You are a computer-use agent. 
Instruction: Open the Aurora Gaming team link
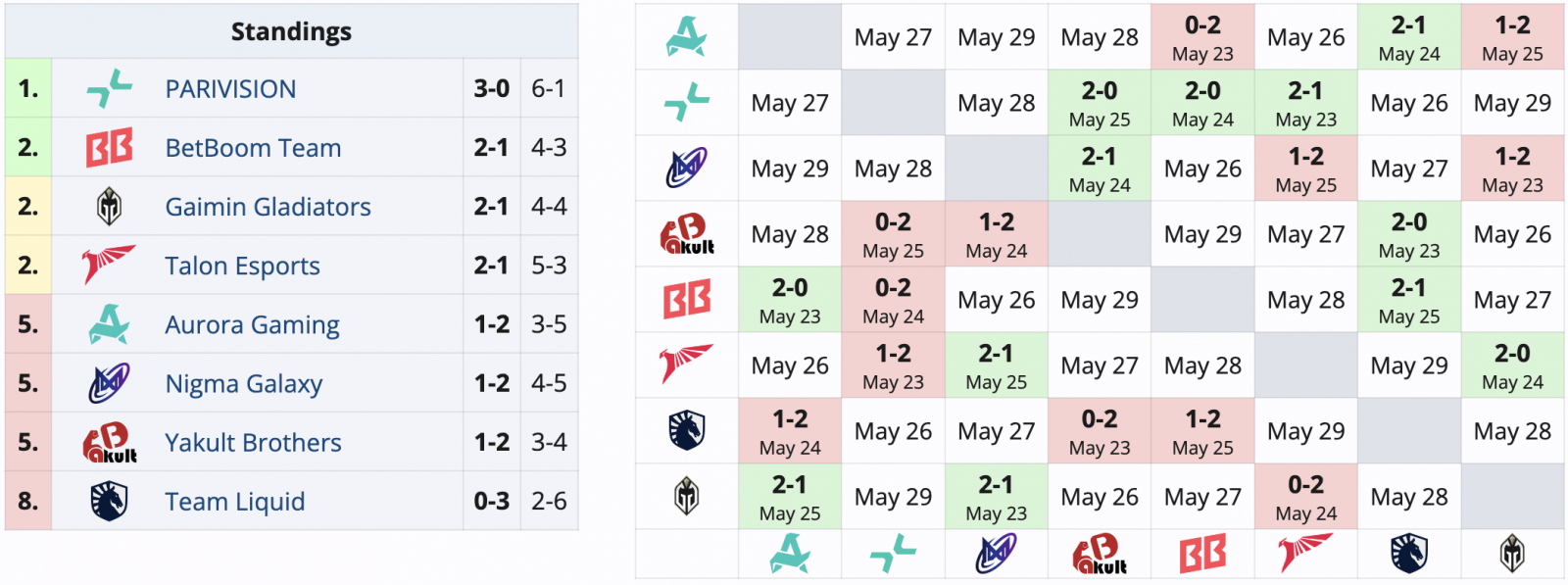coord(252,324)
